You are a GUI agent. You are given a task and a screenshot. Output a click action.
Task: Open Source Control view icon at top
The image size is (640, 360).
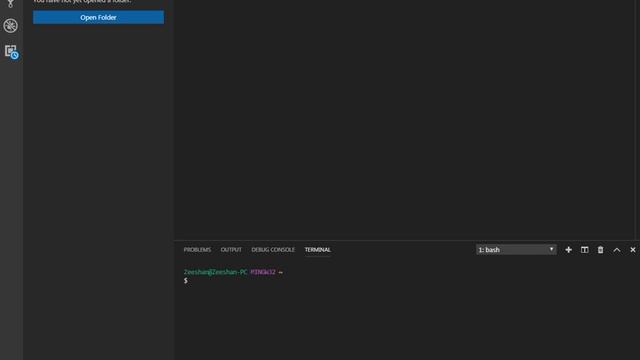click(11, 4)
